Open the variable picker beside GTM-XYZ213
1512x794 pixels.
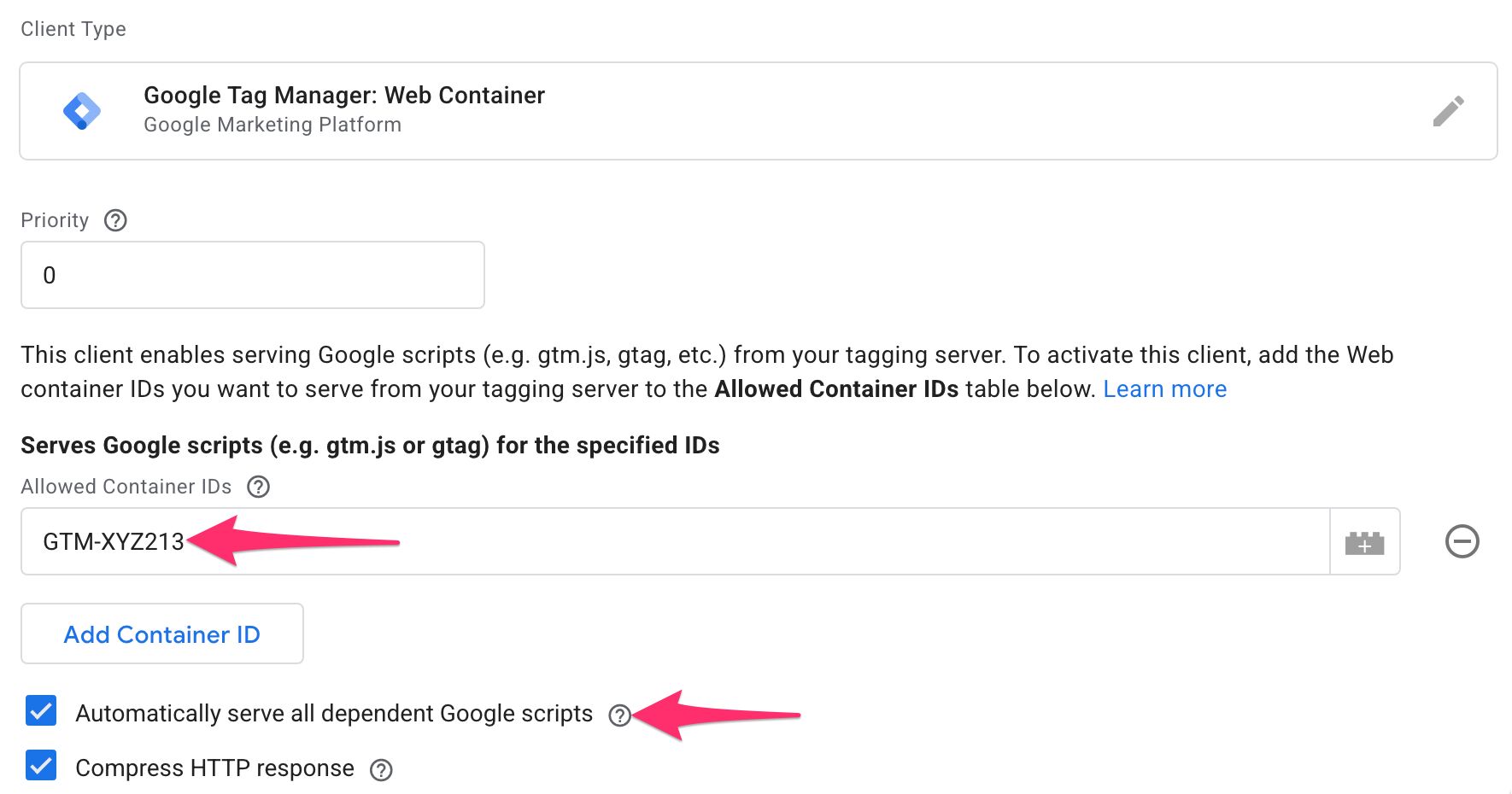click(x=1364, y=542)
